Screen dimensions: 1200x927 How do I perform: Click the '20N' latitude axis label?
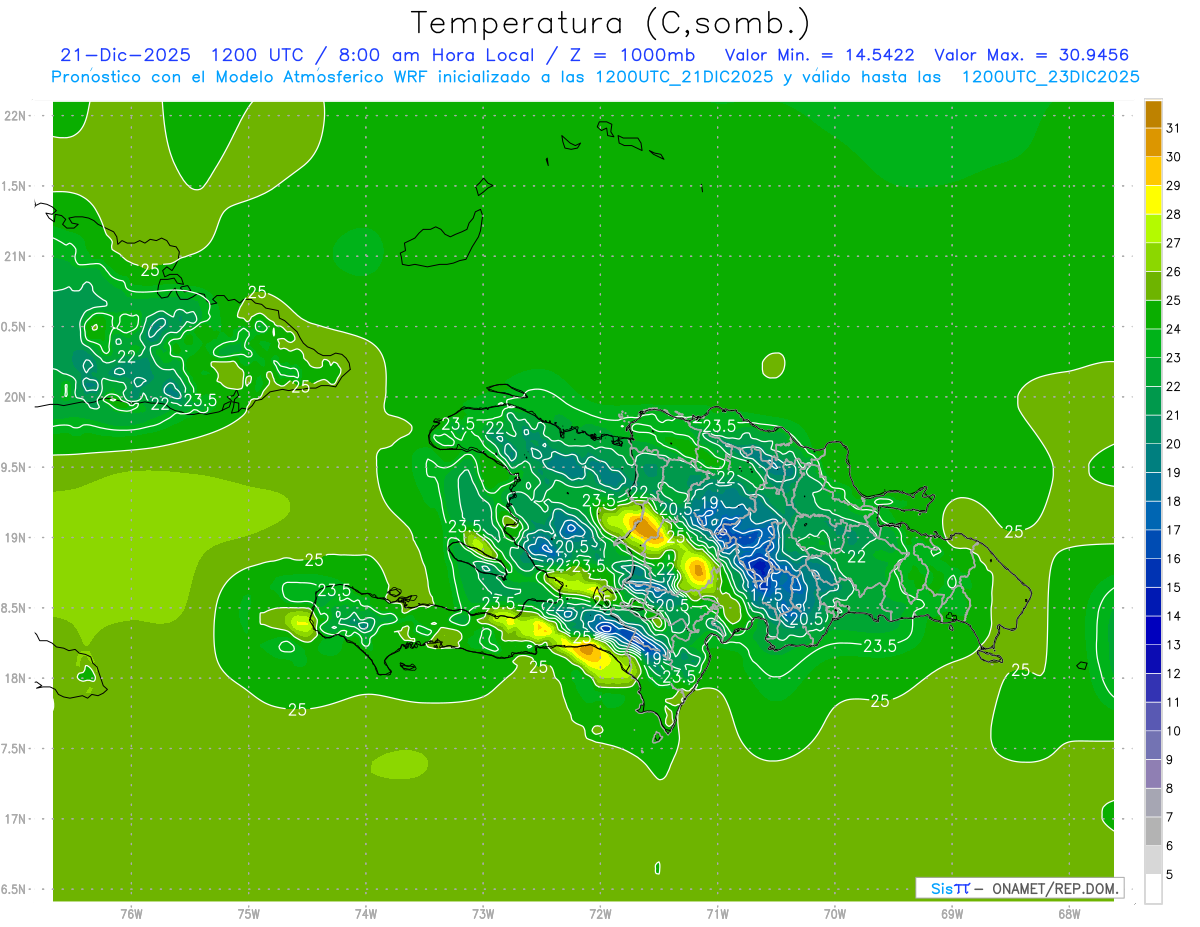[15, 397]
